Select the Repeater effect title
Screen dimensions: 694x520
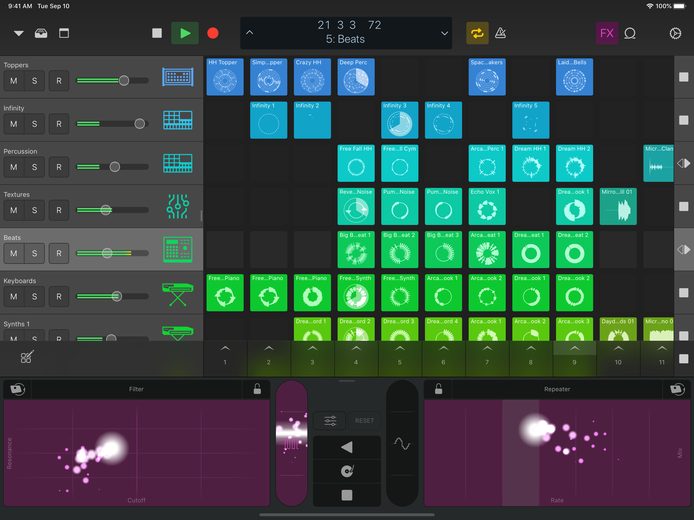(557, 389)
